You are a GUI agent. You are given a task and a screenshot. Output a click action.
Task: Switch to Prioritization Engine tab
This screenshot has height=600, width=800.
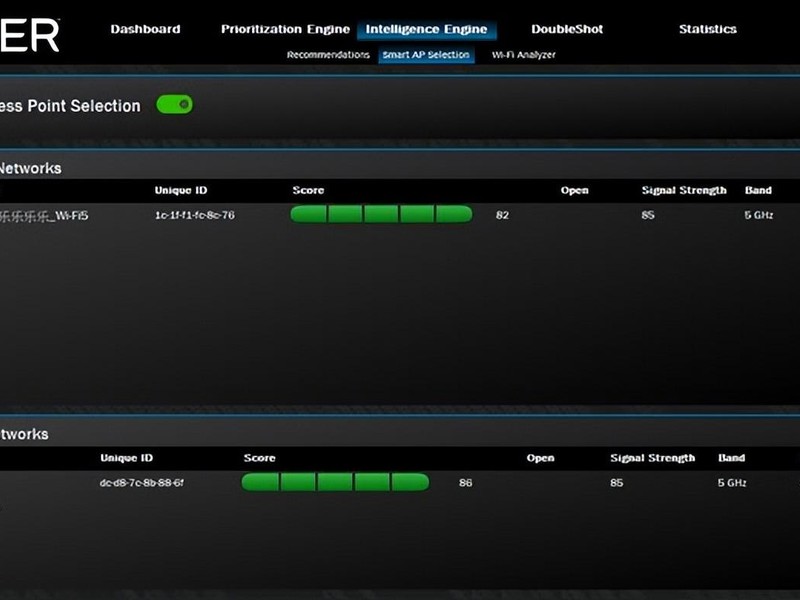(x=285, y=30)
